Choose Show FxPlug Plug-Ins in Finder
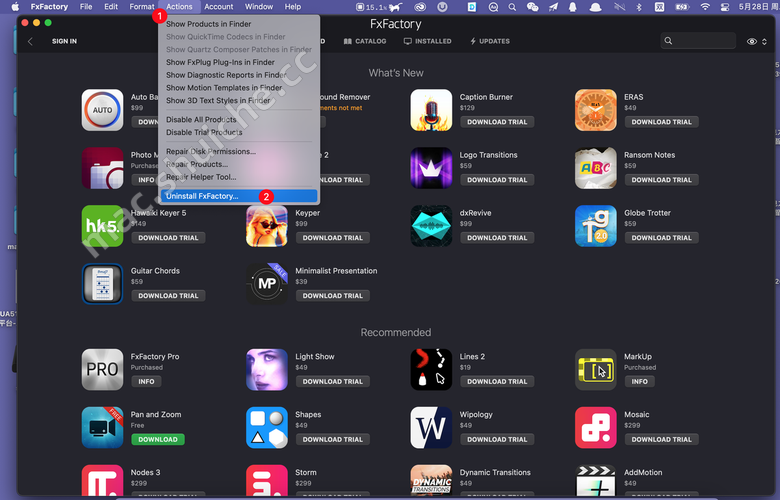This screenshot has width=780, height=500. tap(239, 62)
